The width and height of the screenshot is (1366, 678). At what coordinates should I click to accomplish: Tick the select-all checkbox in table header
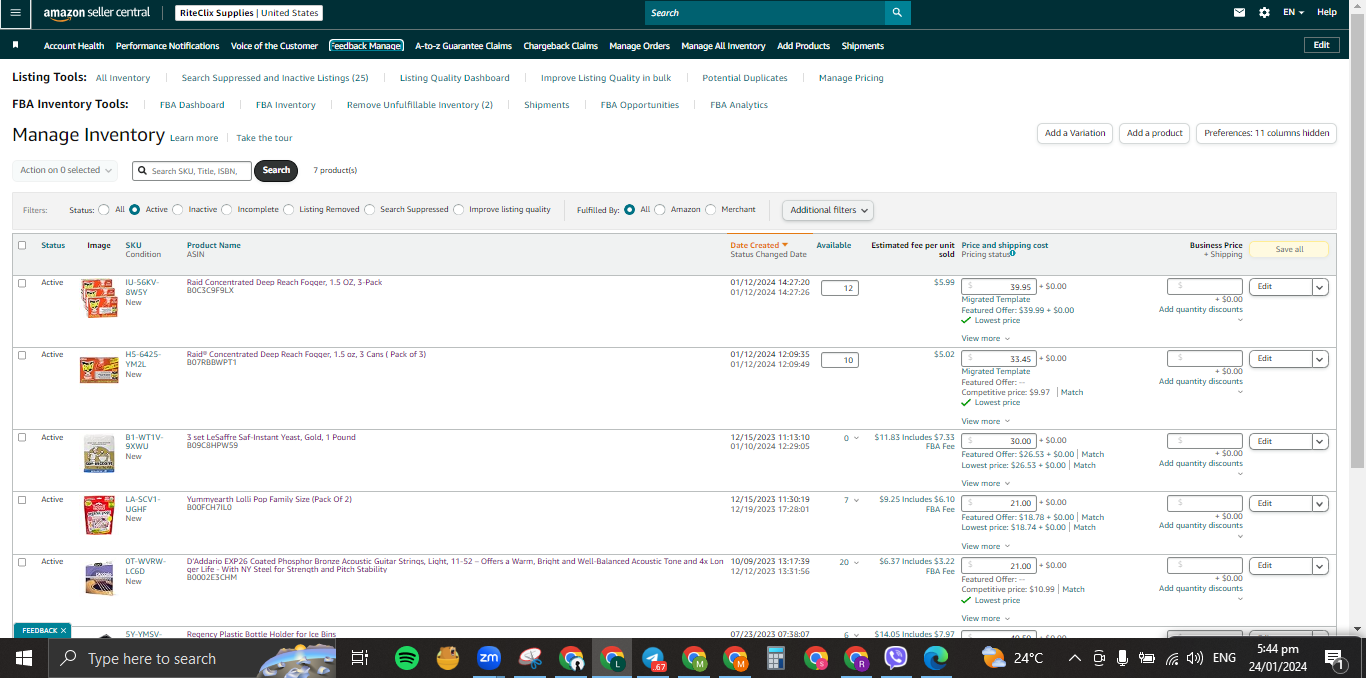tap(22, 245)
